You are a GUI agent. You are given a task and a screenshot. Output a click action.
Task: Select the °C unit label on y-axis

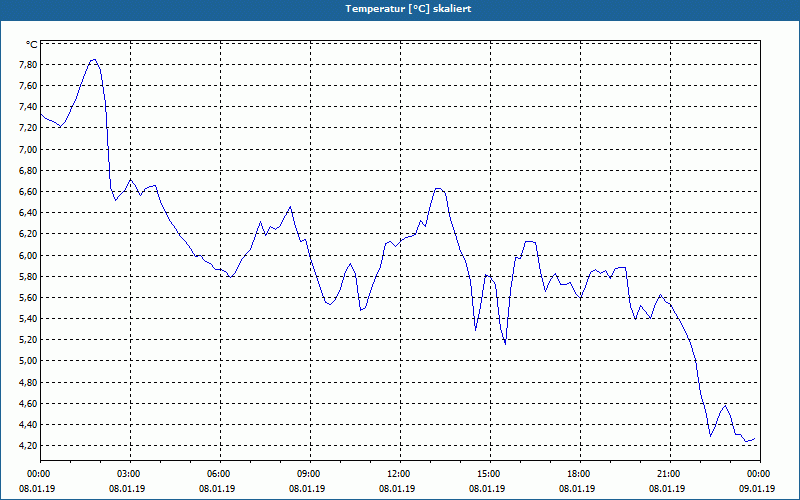tap(32, 45)
